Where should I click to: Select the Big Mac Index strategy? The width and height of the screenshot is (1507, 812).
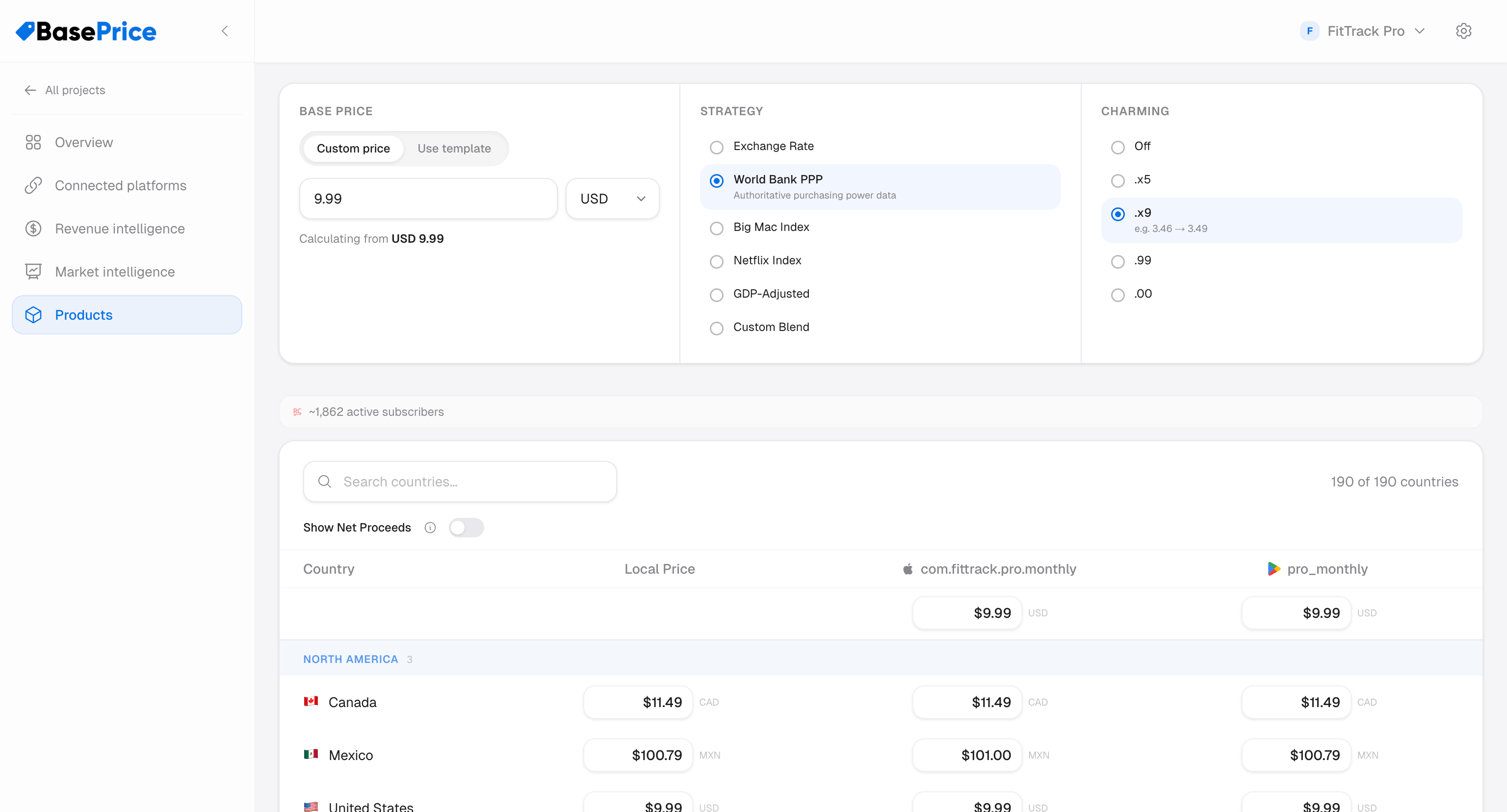[x=880, y=227]
